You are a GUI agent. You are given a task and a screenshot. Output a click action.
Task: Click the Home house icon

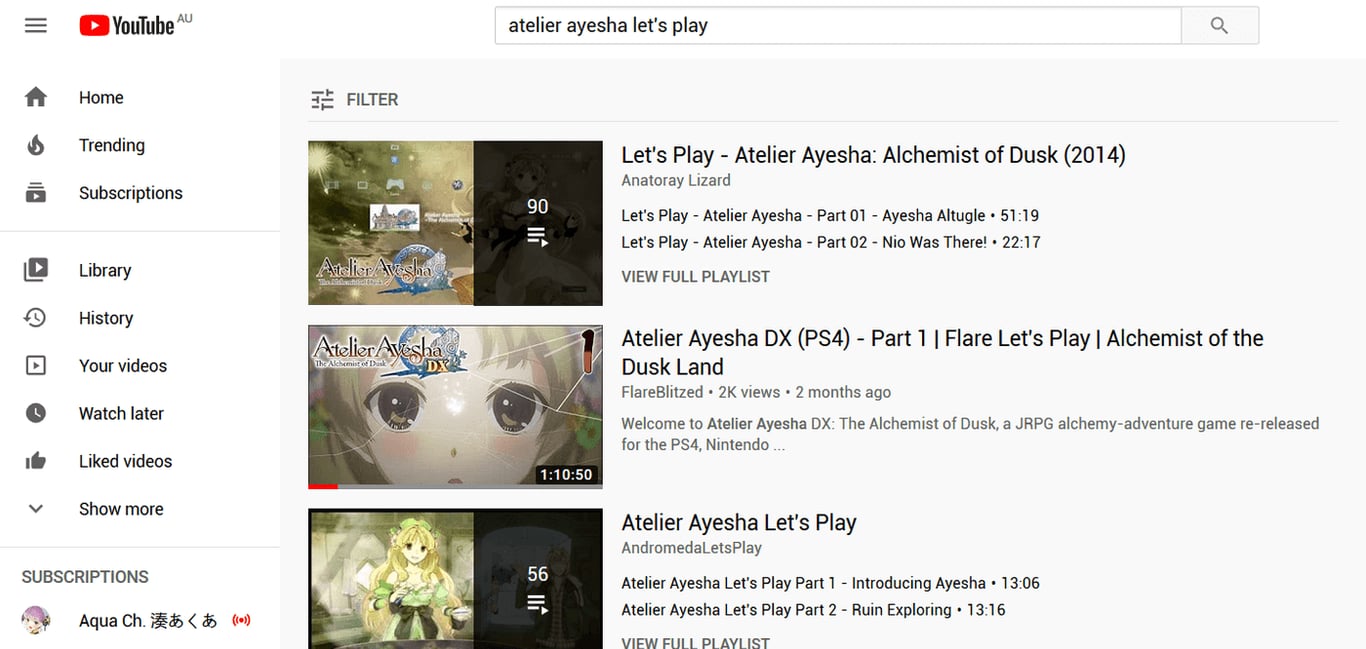(x=36, y=97)
